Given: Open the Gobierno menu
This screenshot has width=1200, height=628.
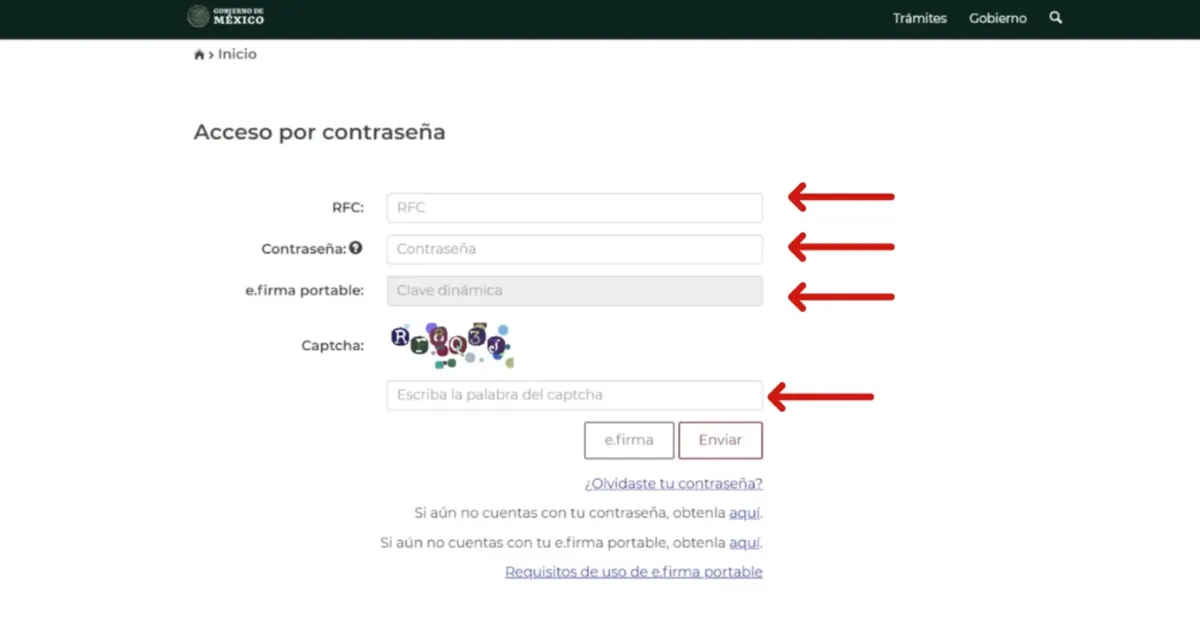Looking at the screenshot, I should [997, 18].
